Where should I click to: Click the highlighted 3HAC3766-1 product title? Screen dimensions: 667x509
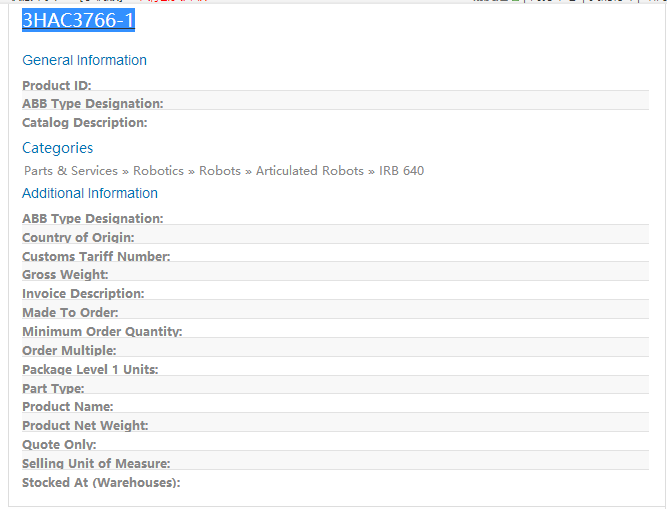(78, 20)
